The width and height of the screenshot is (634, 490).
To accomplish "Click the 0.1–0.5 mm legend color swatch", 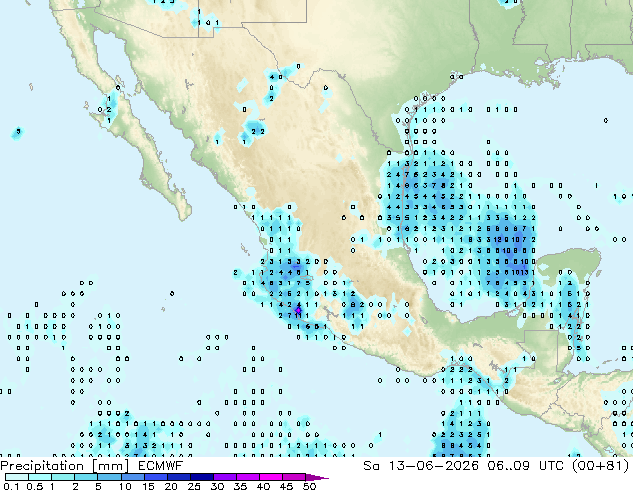I will (x=17, y=477).
